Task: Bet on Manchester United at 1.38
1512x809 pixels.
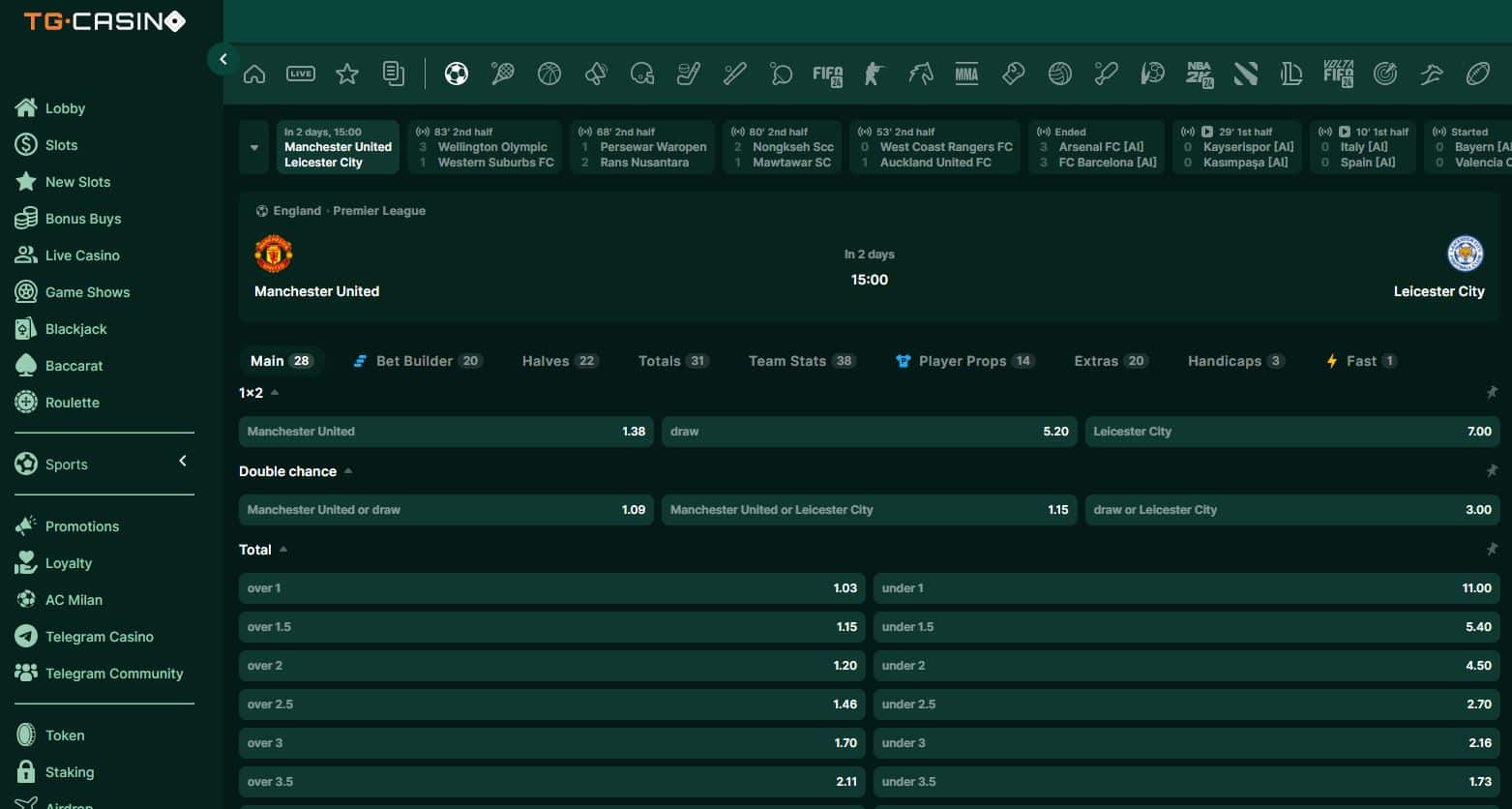Action: (x=446, y=432)
